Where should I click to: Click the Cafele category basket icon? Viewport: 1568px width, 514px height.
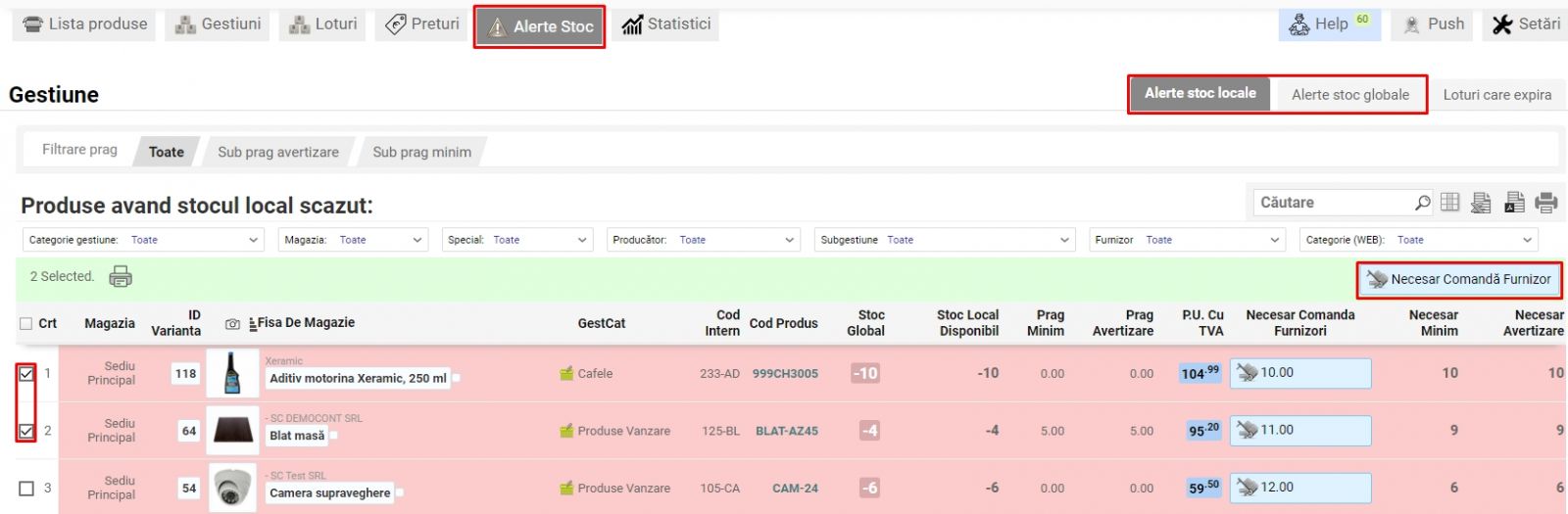point(566,373)
